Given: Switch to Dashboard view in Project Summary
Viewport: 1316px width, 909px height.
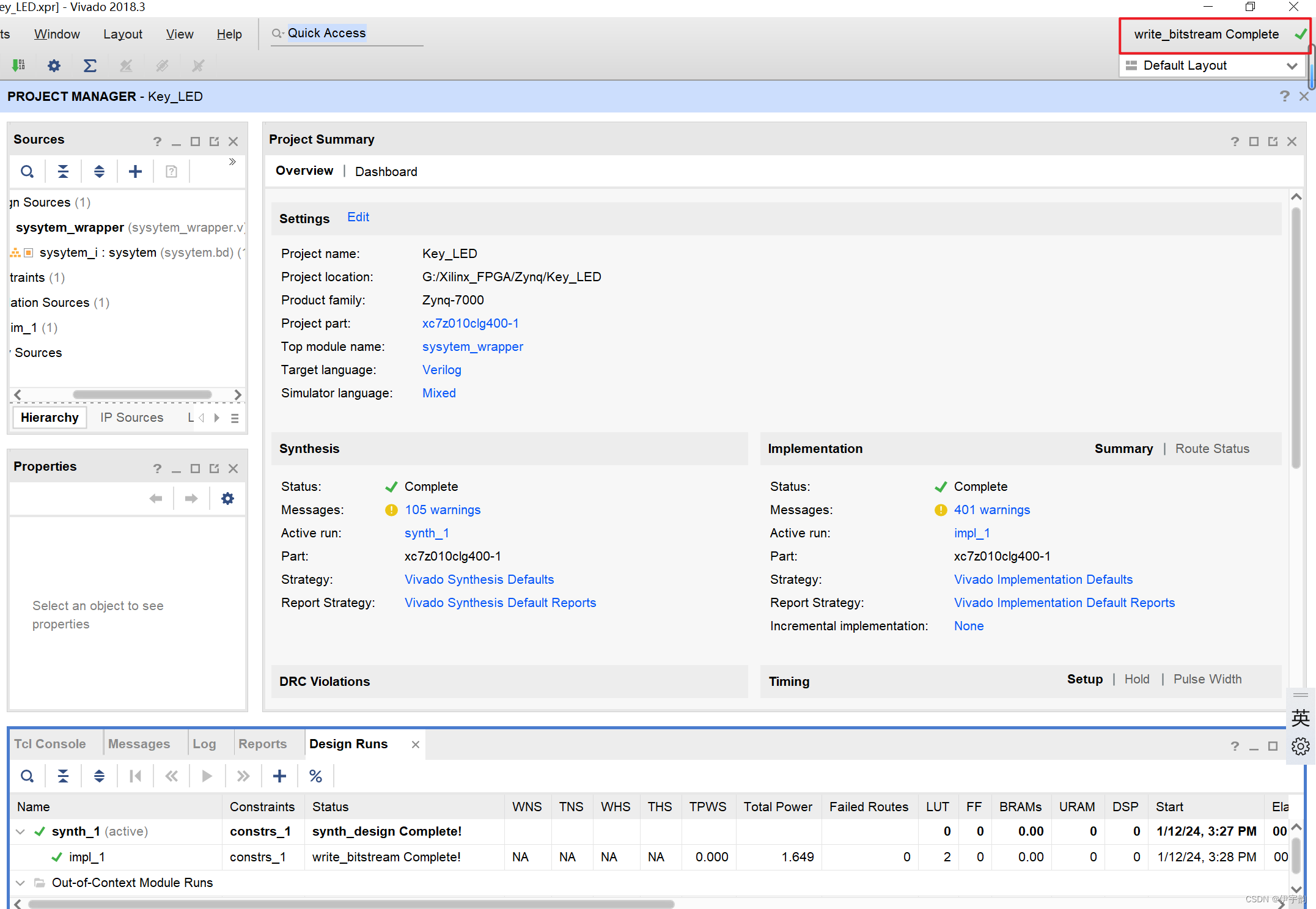Looking at the screenshot, I should (x=386, y=172).
